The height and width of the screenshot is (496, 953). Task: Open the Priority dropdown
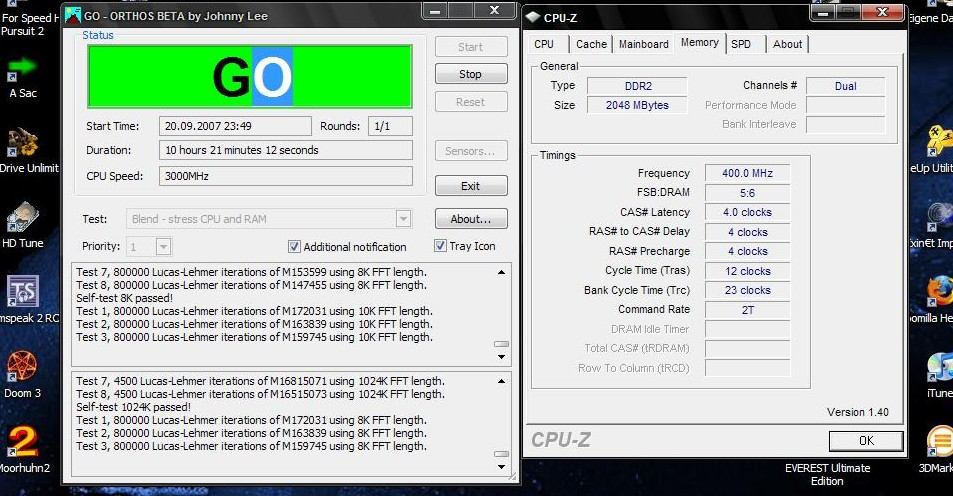click(163, 247)
